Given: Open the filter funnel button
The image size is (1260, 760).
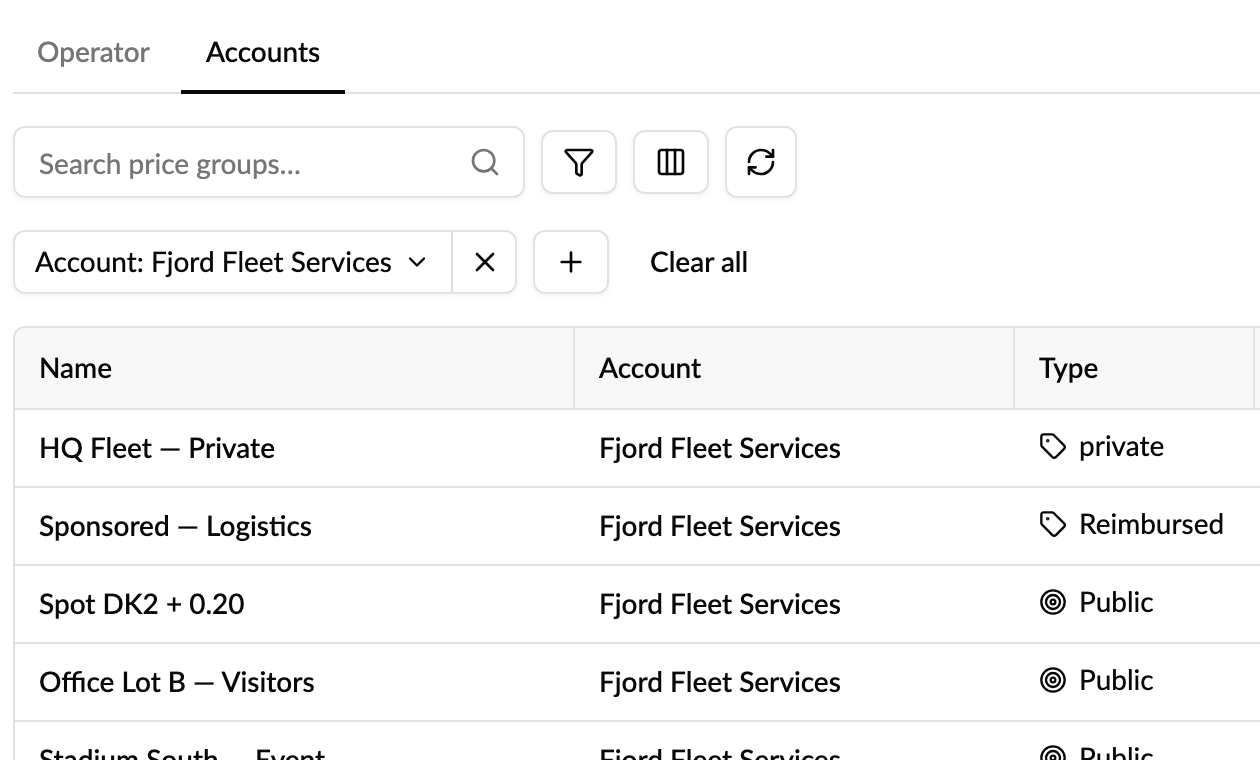Looking at the screenshot, I should (x=579, y=162).
